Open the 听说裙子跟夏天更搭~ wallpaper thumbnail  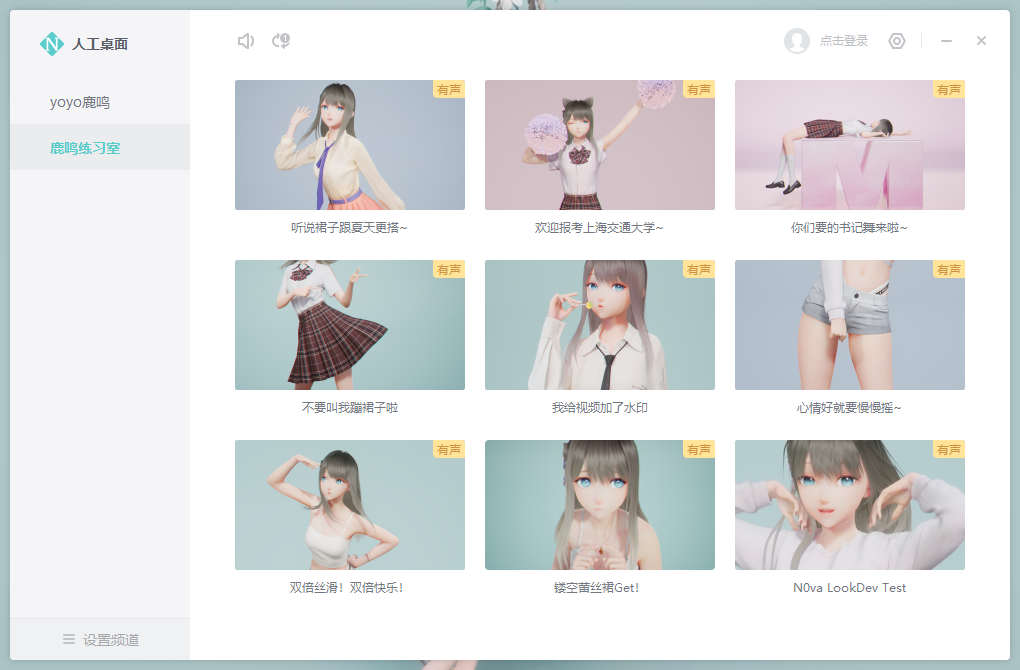tap(350, 145)
